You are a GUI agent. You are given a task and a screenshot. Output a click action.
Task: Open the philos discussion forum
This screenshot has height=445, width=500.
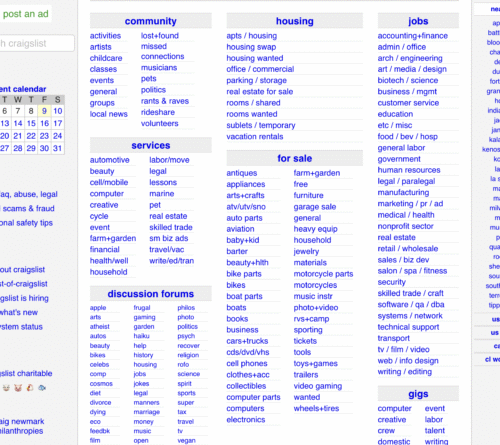(186, 308)
